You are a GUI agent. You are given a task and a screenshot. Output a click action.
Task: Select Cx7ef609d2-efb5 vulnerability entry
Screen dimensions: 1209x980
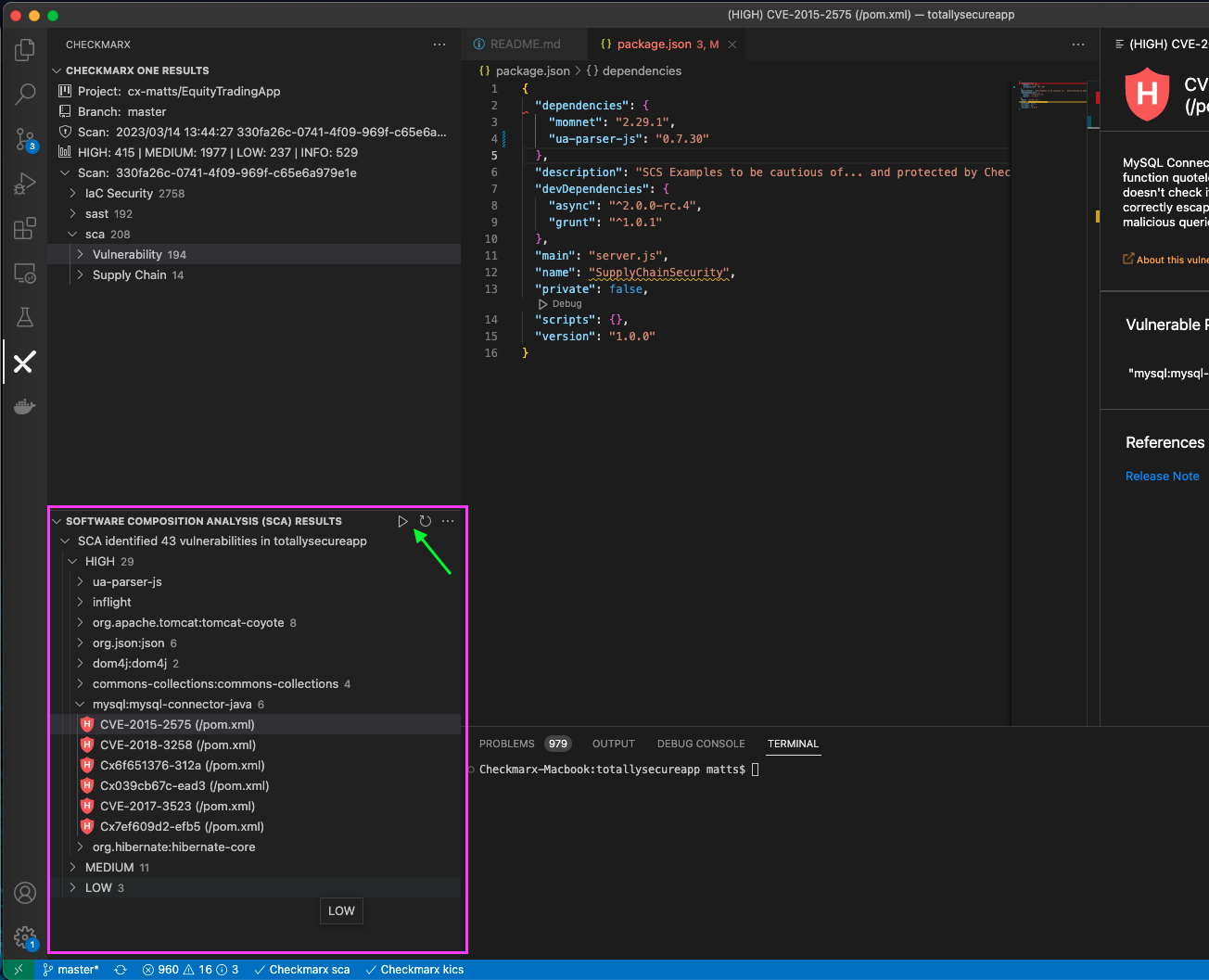(x=254, y=826)
